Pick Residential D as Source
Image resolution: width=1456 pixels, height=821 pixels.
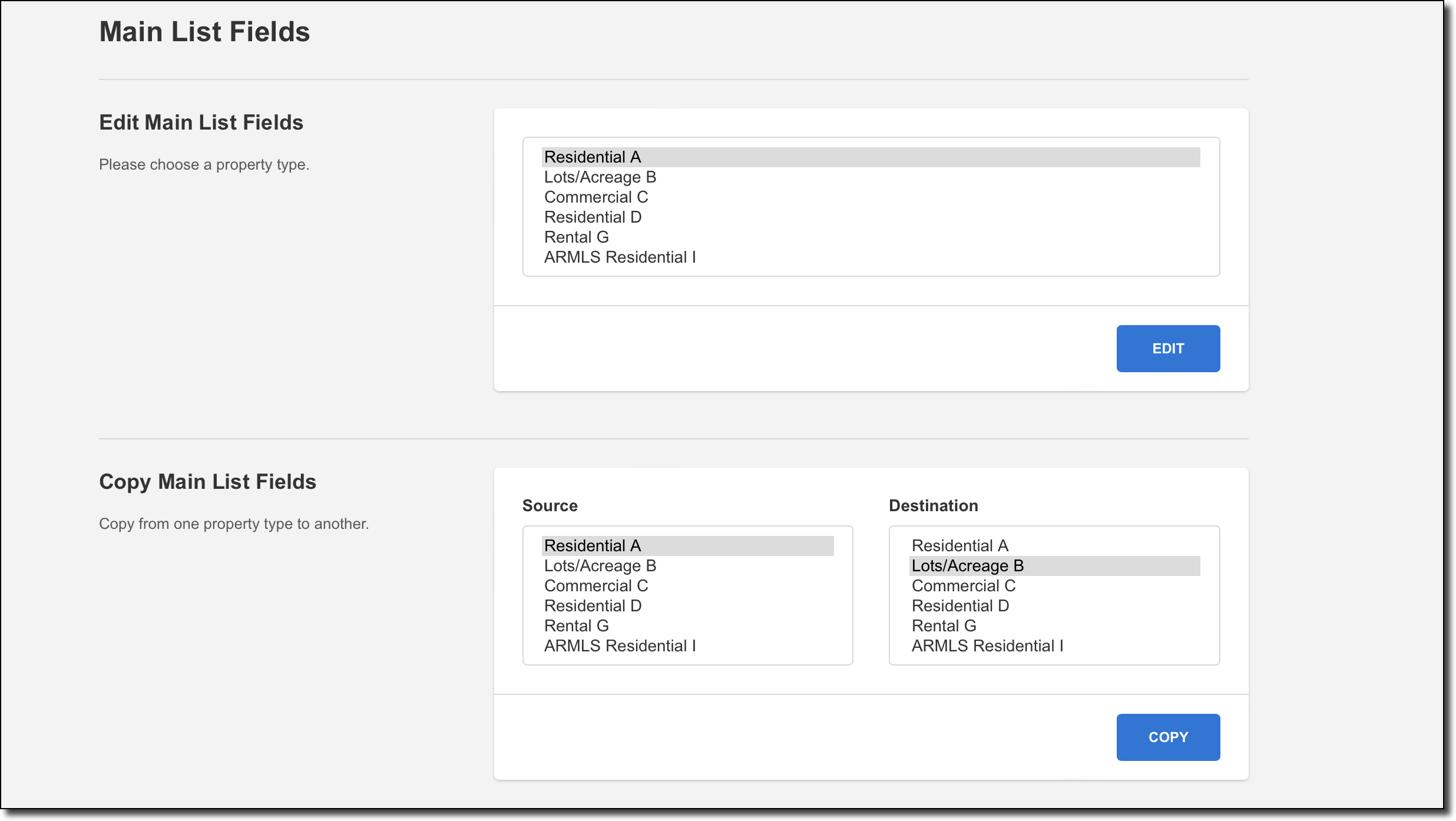[x=687, y=606]
